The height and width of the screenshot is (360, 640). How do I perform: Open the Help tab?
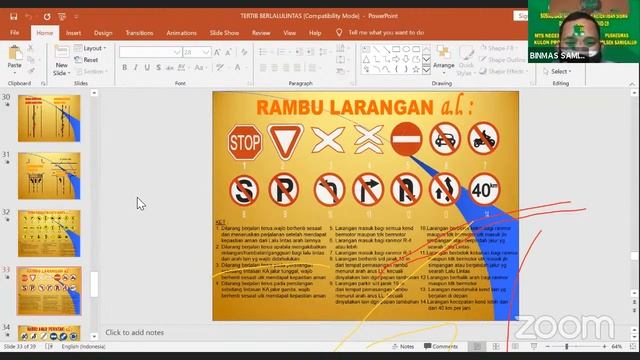(315, 33)
